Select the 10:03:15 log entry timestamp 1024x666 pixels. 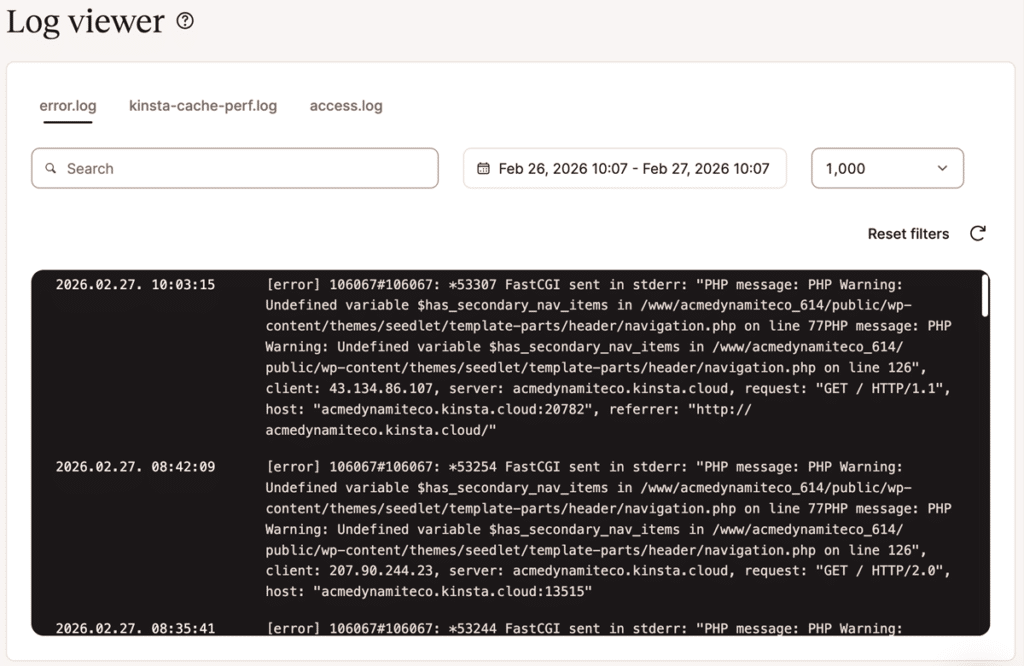coord(135,284)
